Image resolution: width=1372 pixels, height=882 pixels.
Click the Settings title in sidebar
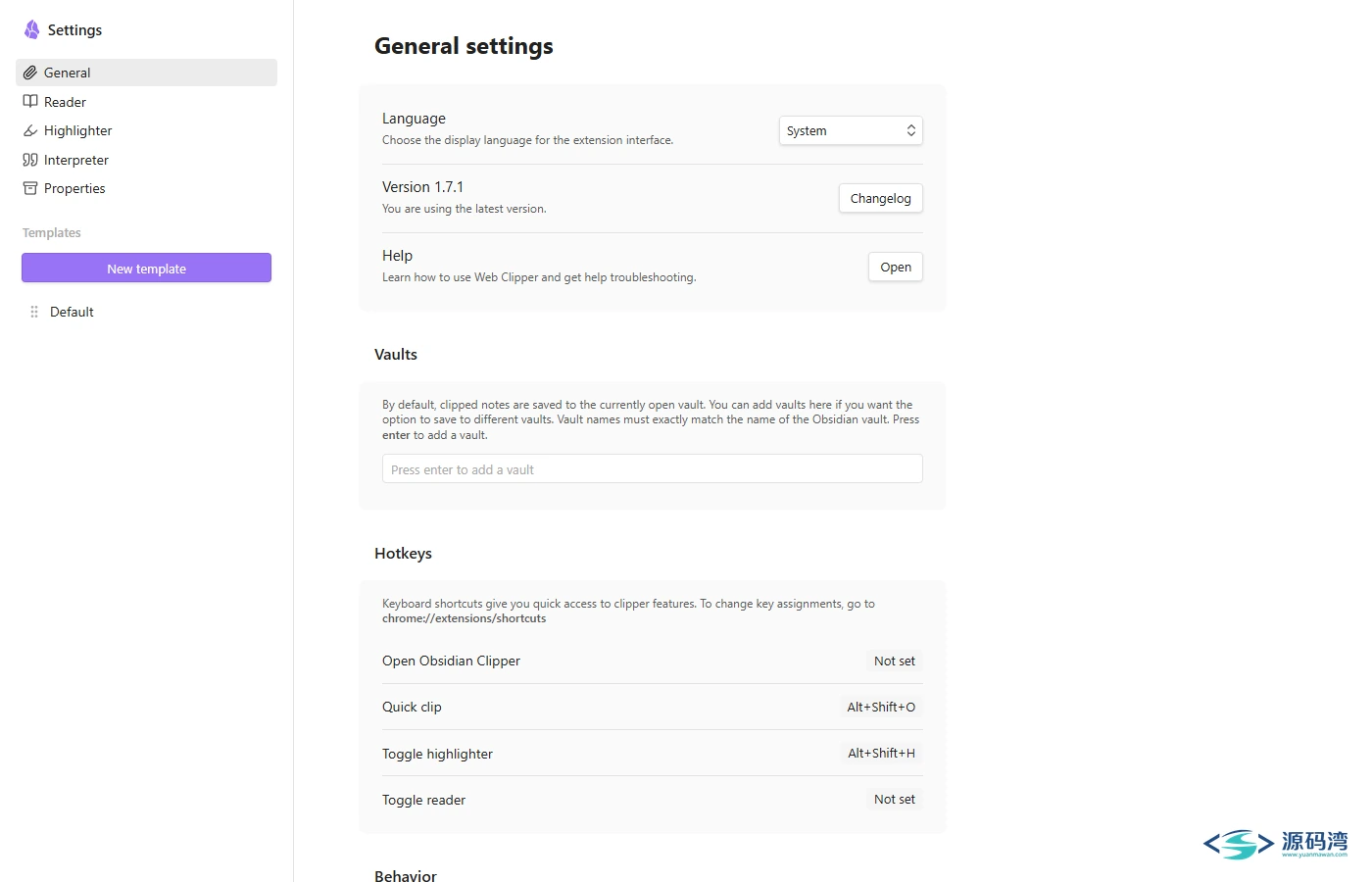(74, 30)
